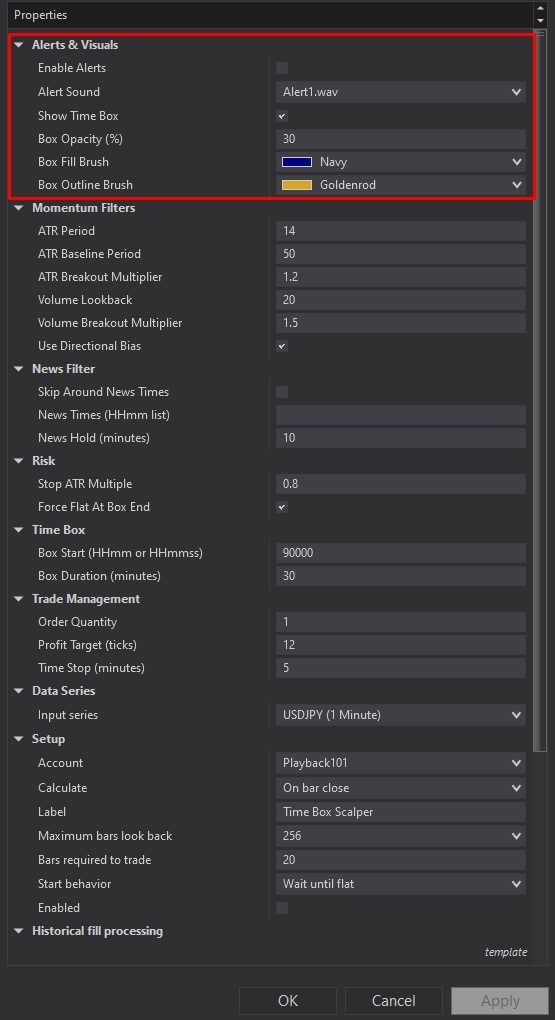Image resolution: width=555 pixels, height=1020 pixels.
Task: Click the scroll-up arrow in Properties header
Action: [539, 8]
